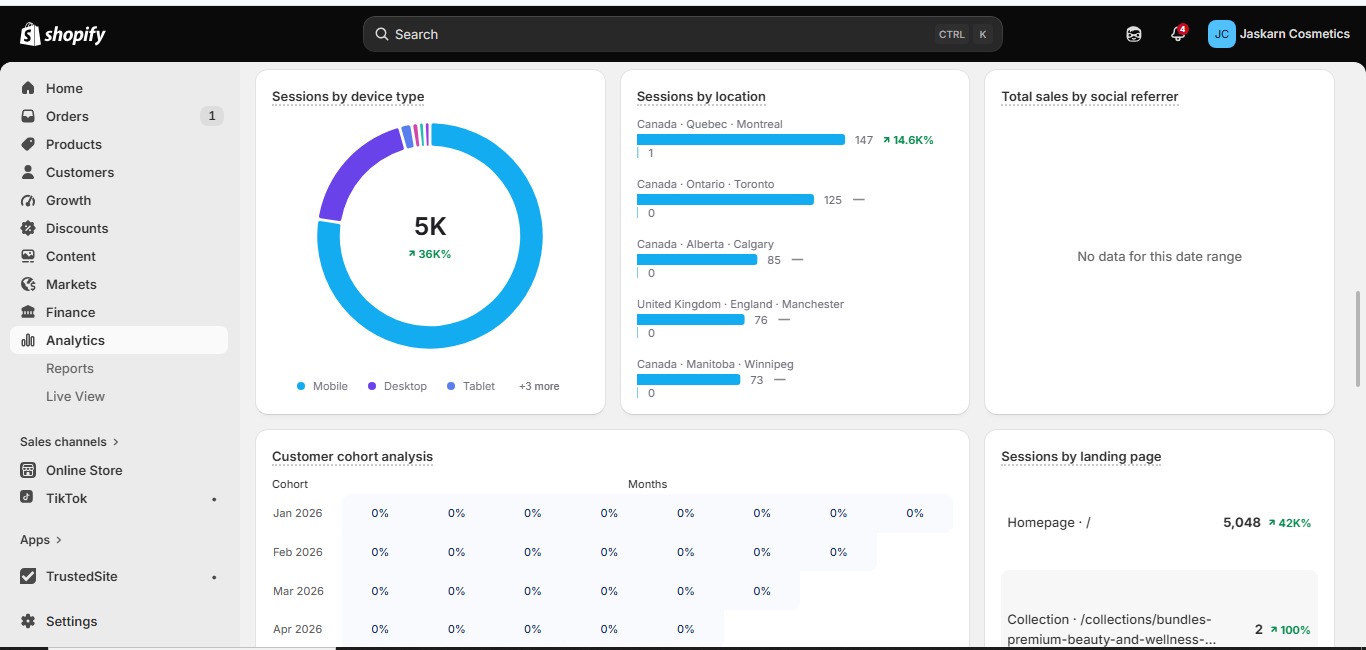Click the 'Canada · Alberta · Calgary' row label
Viewport: 1366px width, 650px height.
705,244
